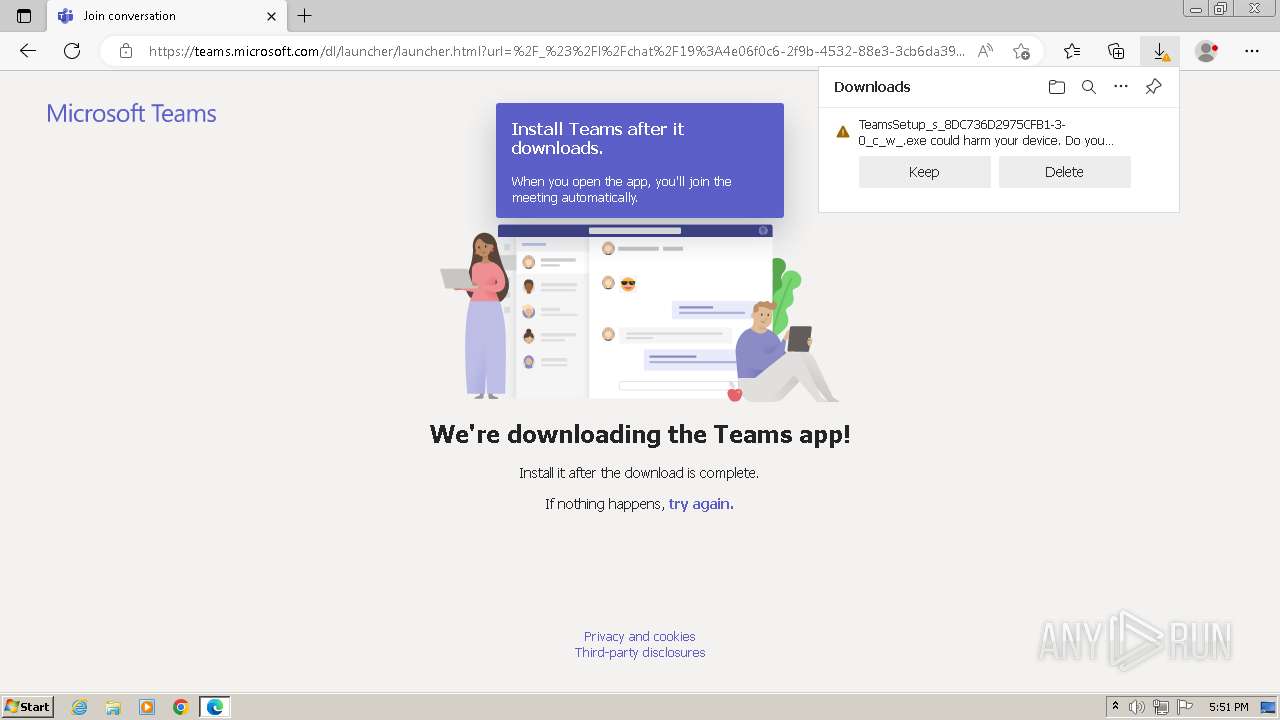Click the warning icon beside TeamsSetup file
This screenshot has width=1280, height=720.
(x=843, y=131)
